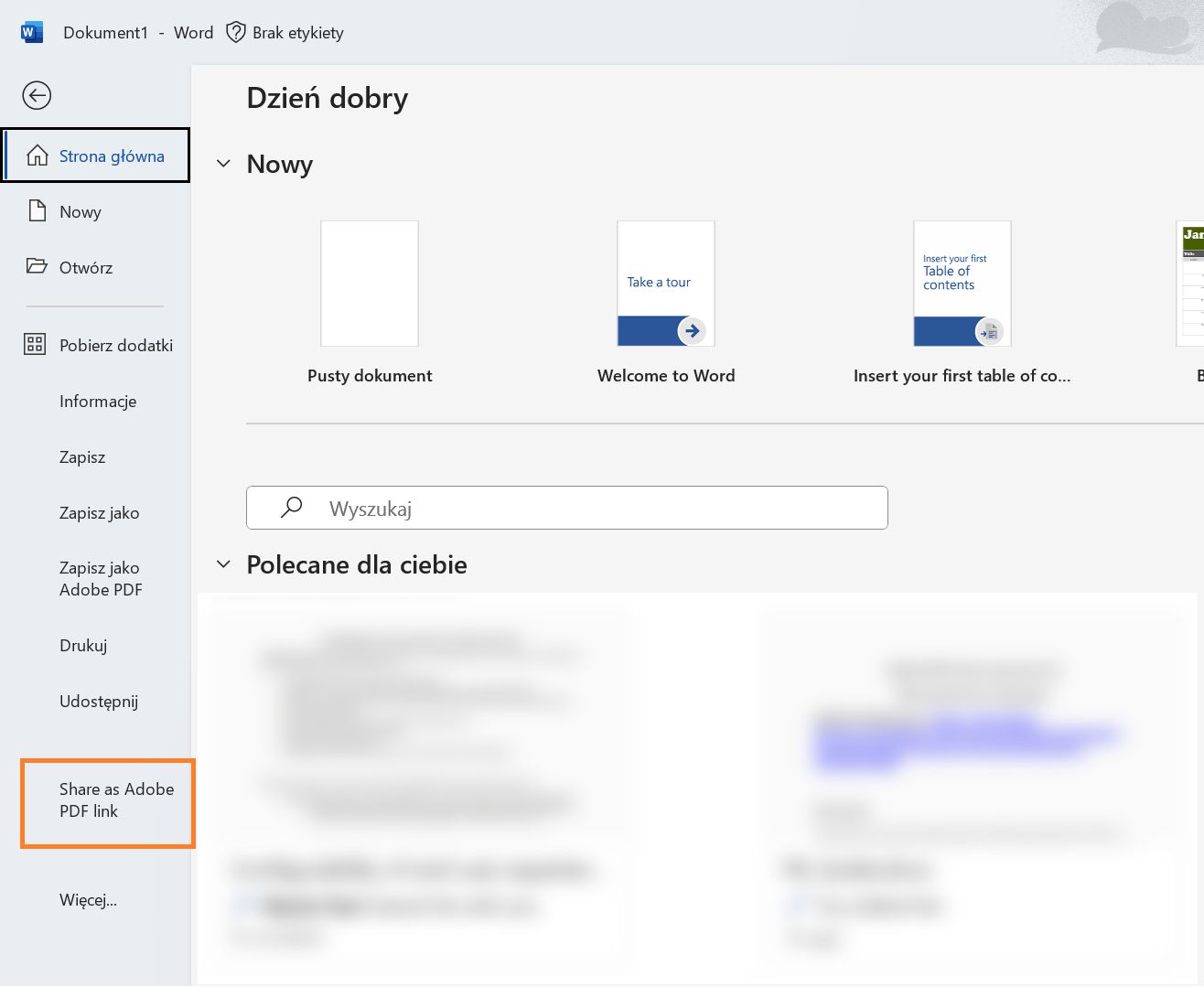Viewport: 1204px width, 987px height.
Task: Open the Brak etykiety shield icon
Action: click(x=236, y=33)
